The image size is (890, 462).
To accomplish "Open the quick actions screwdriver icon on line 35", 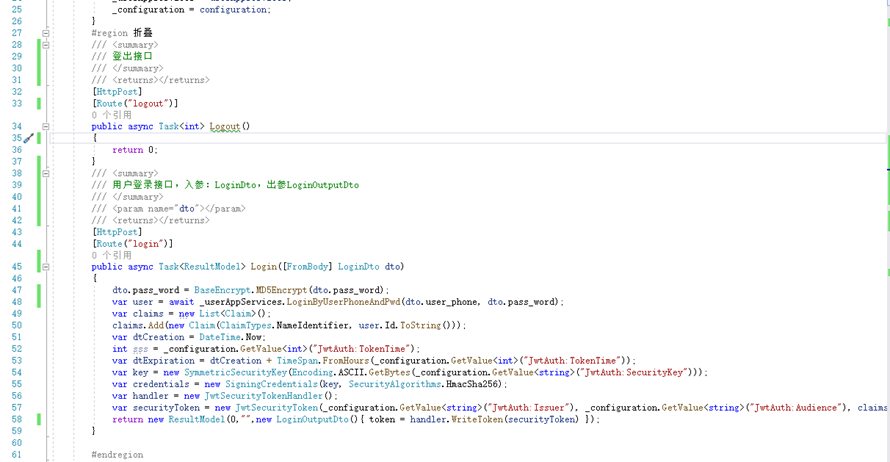I will coord(28,138).
